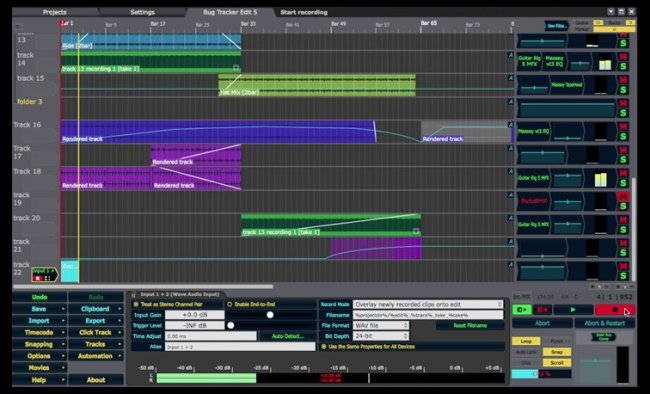Click the red record transport icon
Screen dimensions: 650x394
click(542, 309)
